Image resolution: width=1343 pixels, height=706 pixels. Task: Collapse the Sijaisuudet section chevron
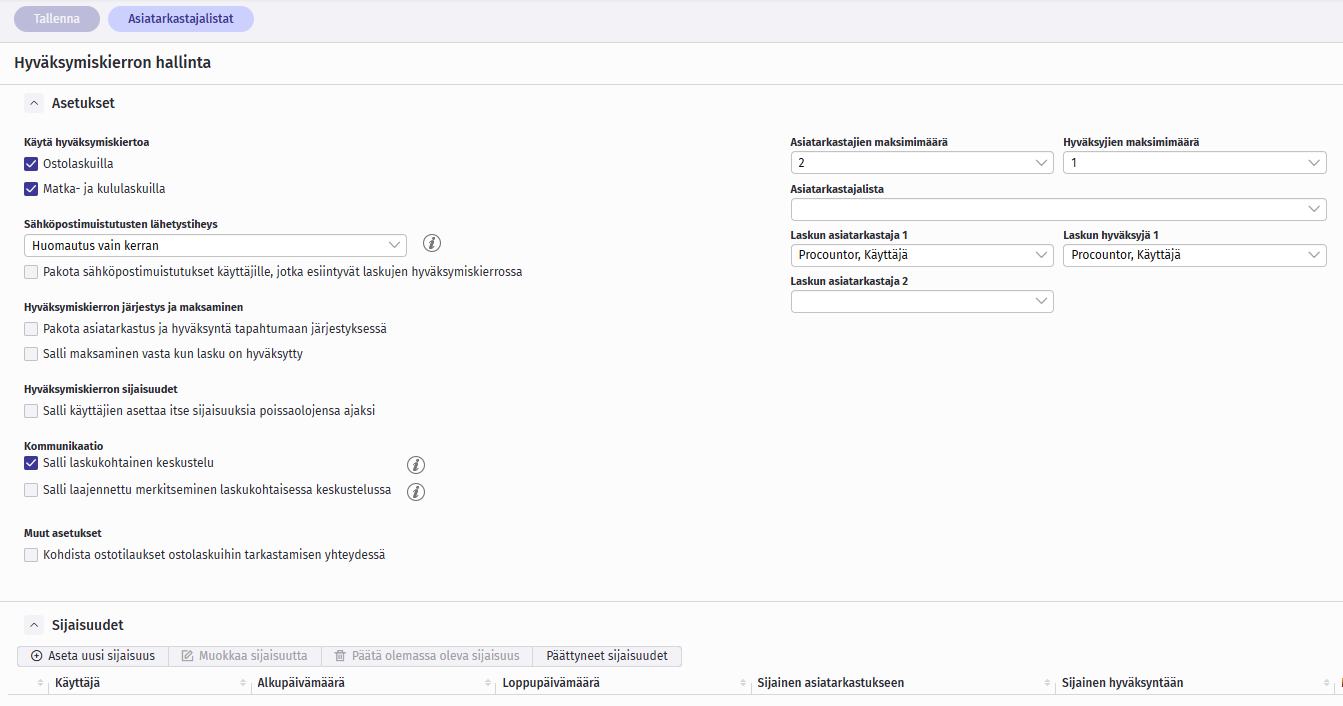click(x=34, y=625)
